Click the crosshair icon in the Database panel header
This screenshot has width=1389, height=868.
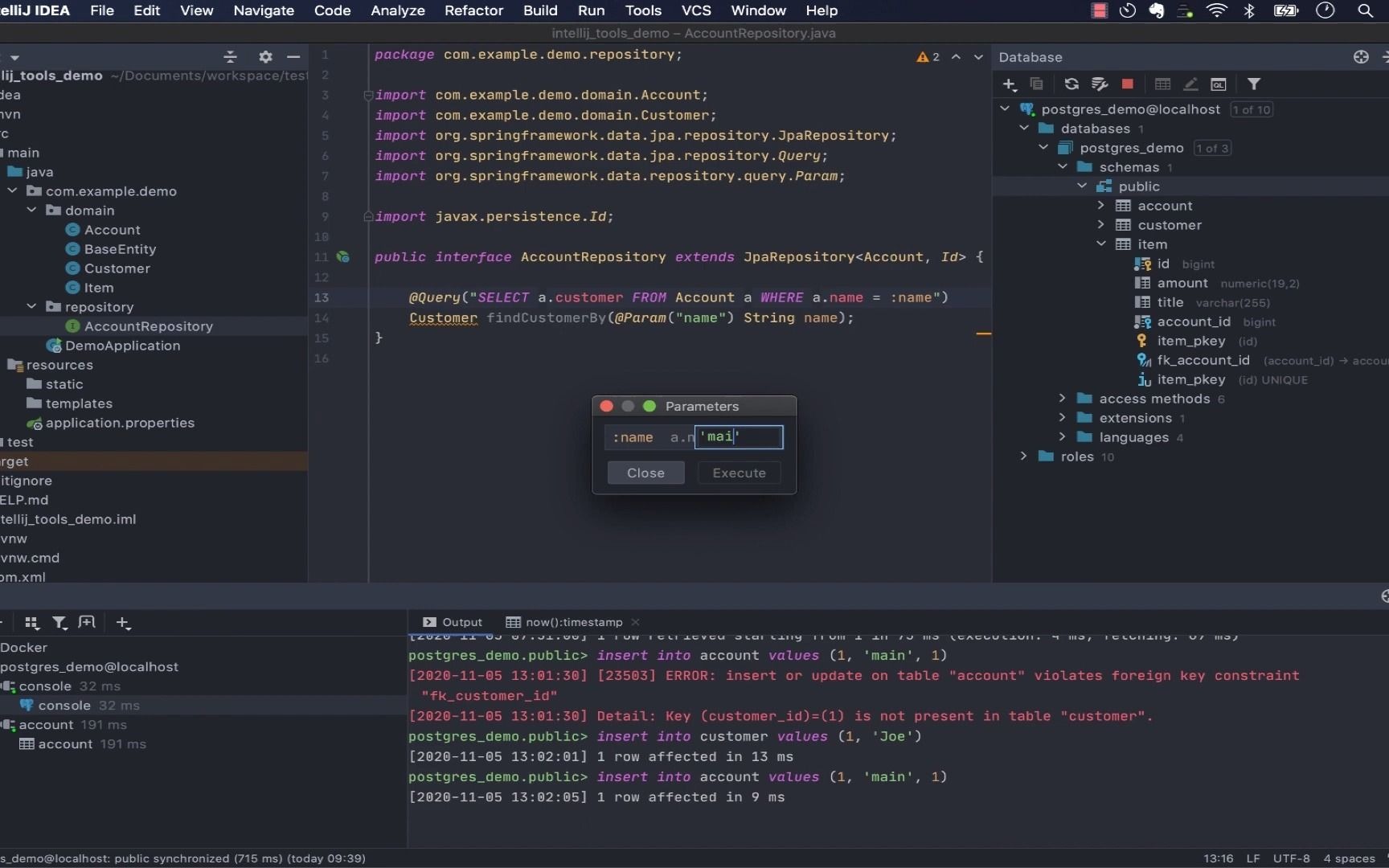(x=1361, y=57)
